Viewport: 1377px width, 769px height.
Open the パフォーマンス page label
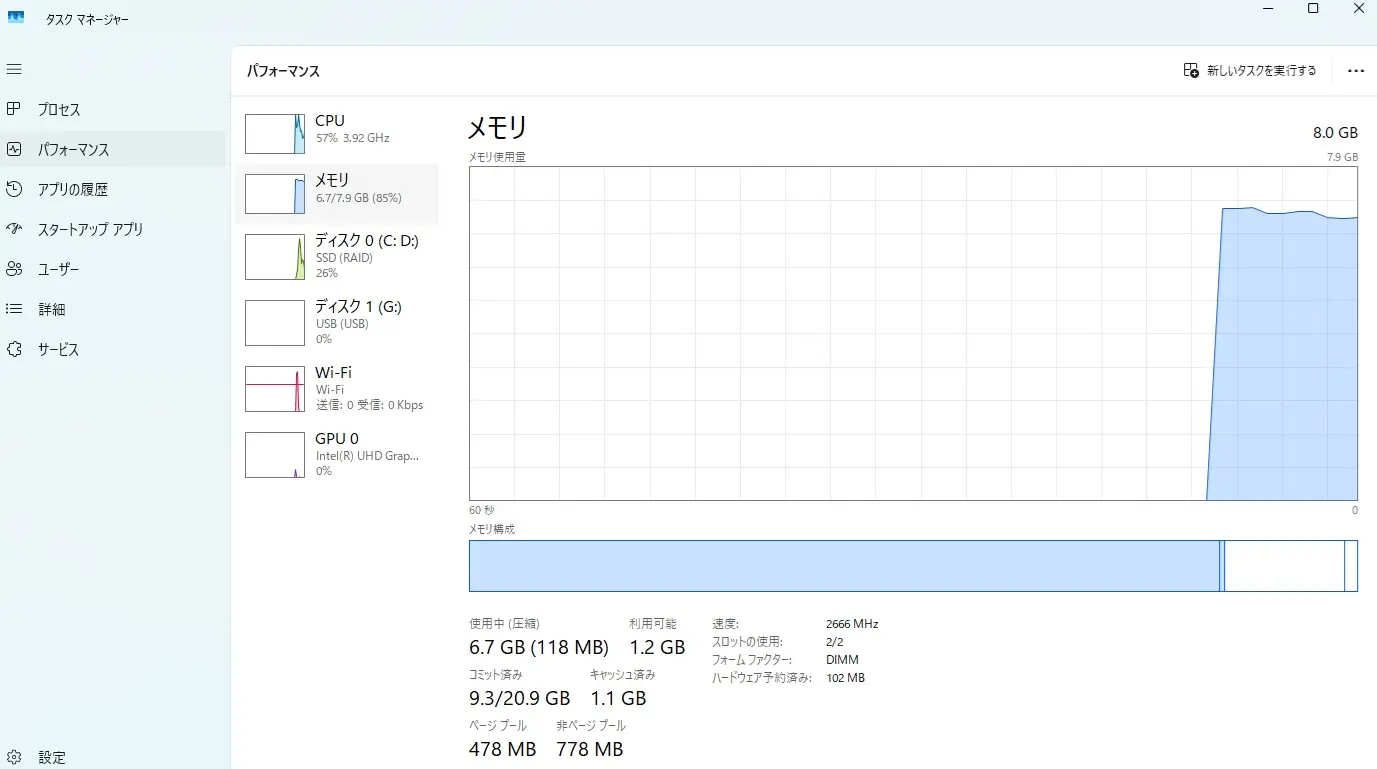[x=74, y=150]
